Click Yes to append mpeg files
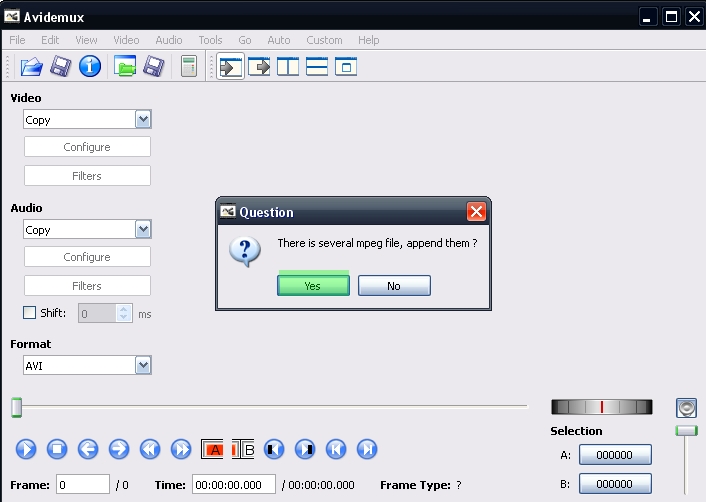This screenshot has height=502, width=706. [x=313, y=285]
